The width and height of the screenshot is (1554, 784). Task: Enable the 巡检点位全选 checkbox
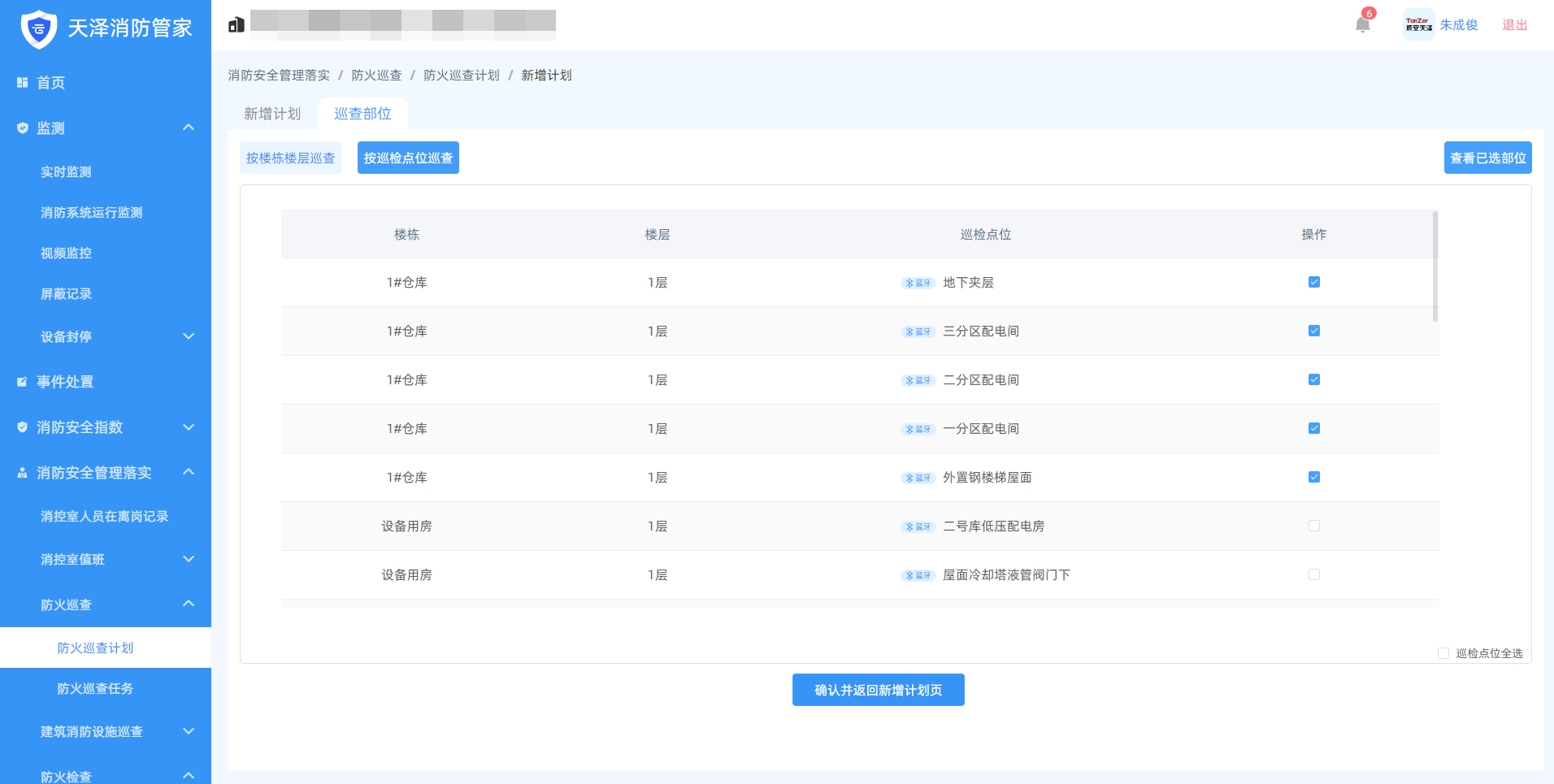pyautogui.click(x=1443, y=653)
